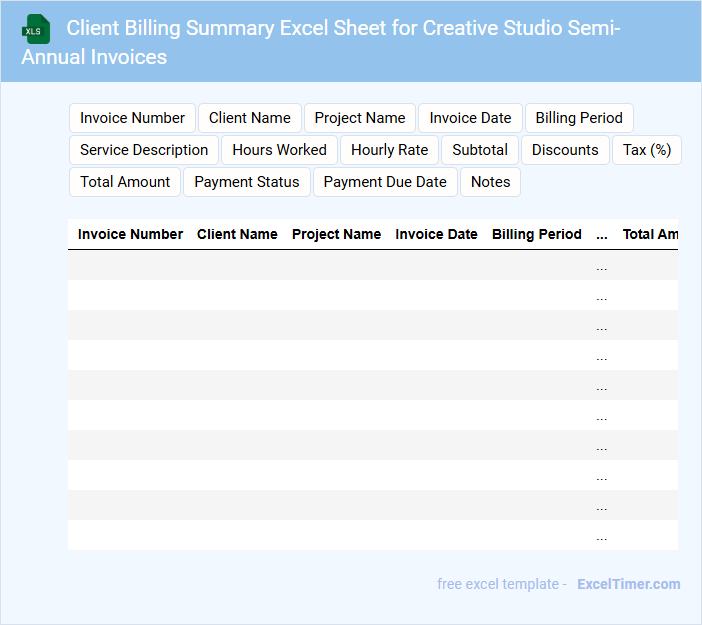The width and height of the screenshot is (702, 625).
Task: Click the Payment Status tag
Action: pos(247,182)
